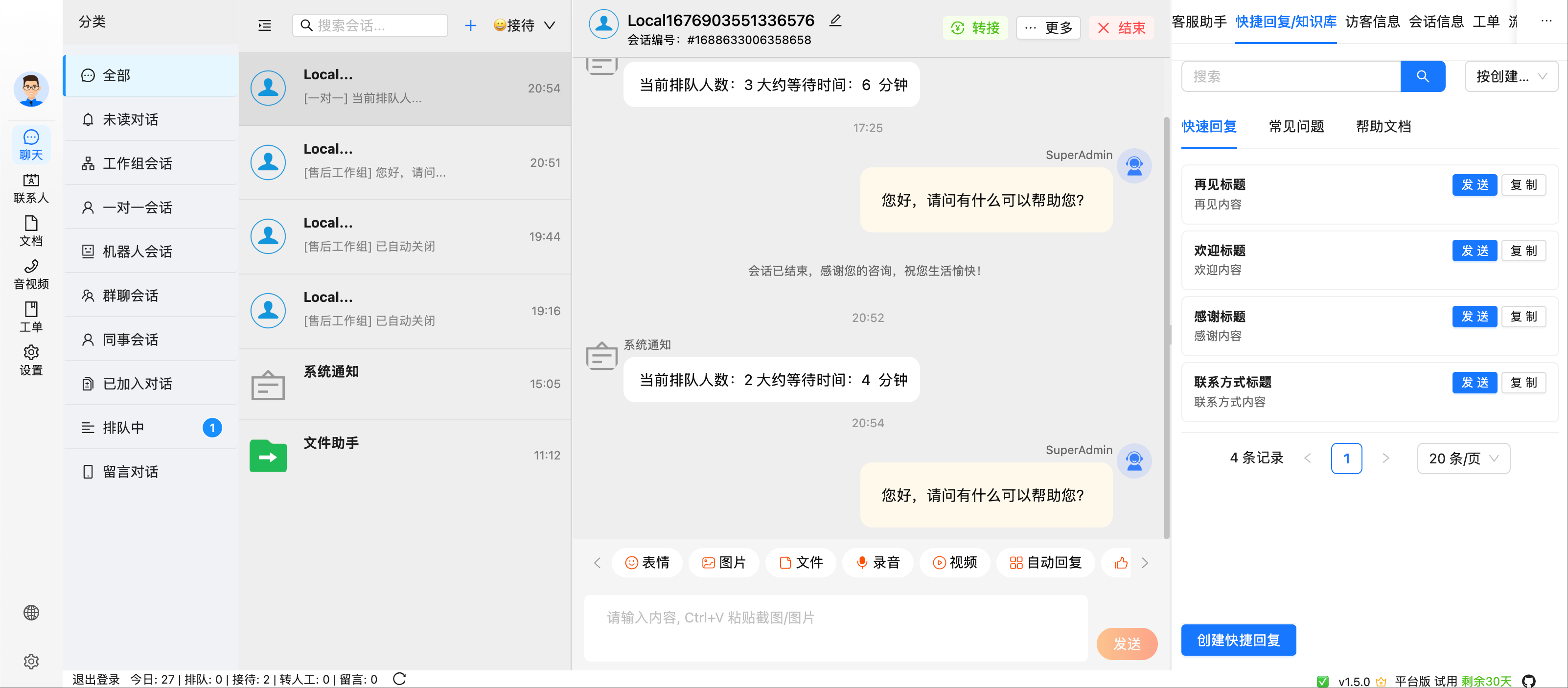Switch to the 访客信息 tab

point(1372,22)
